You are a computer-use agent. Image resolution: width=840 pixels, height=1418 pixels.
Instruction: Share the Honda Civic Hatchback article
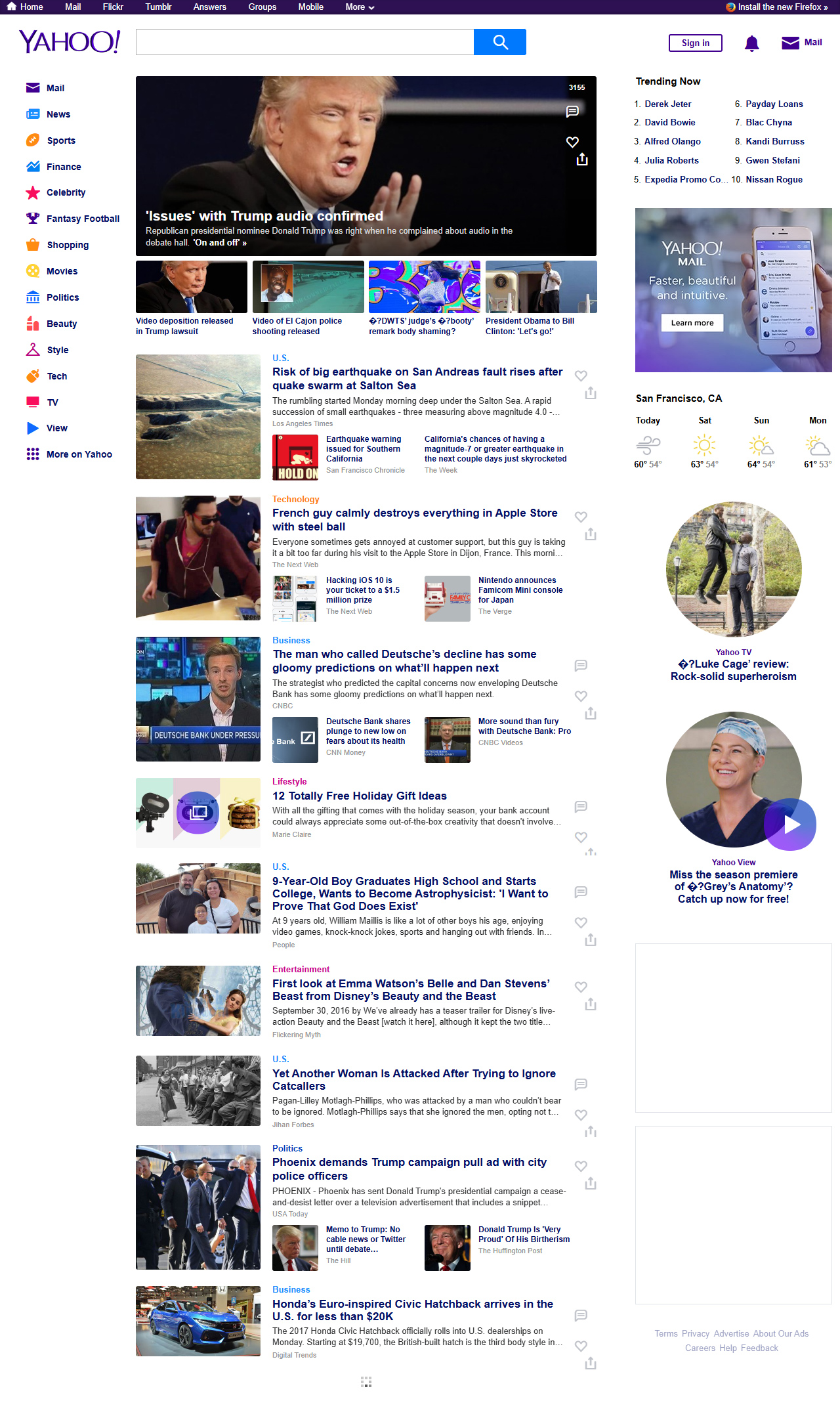tap(591, 1363)
